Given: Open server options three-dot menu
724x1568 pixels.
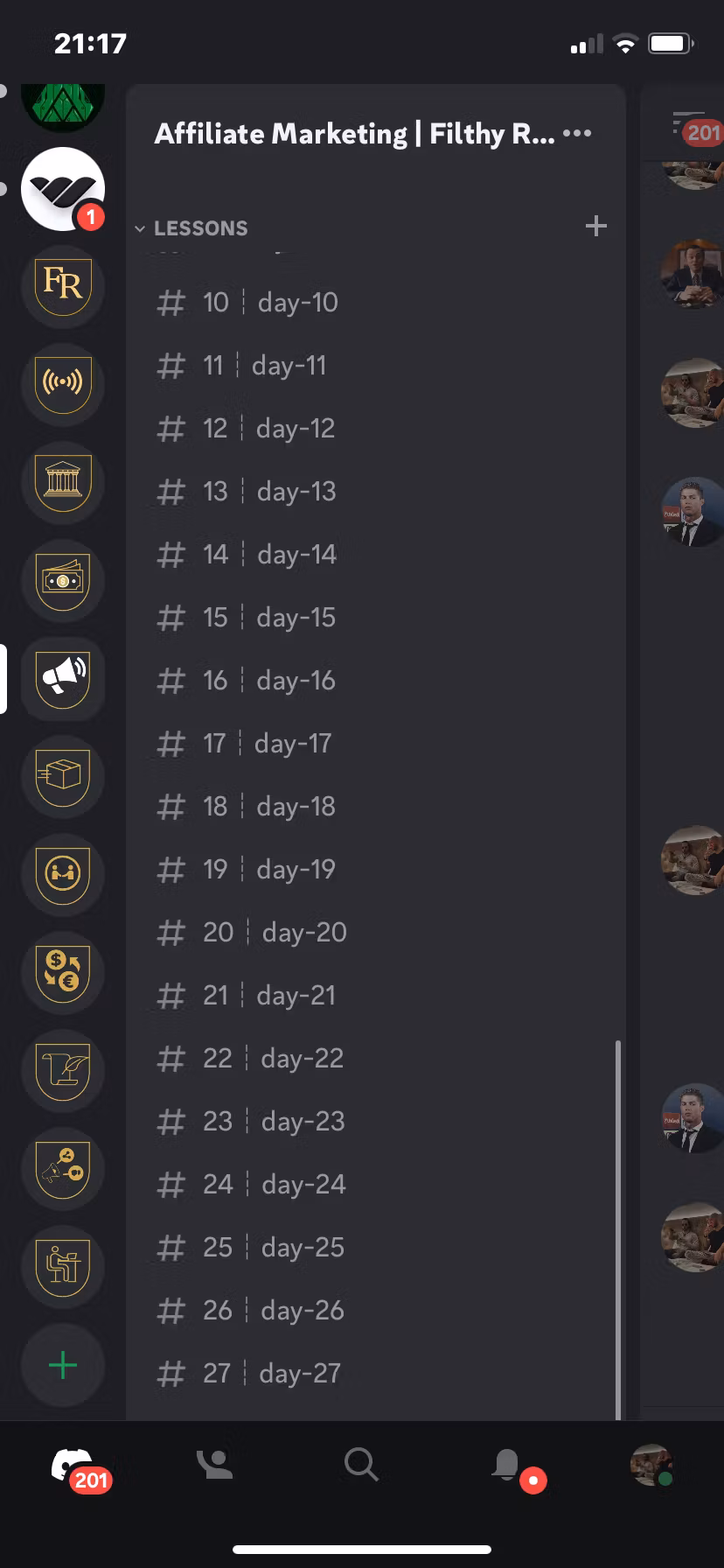Looking at the screenshot, I should click(577, 134).
